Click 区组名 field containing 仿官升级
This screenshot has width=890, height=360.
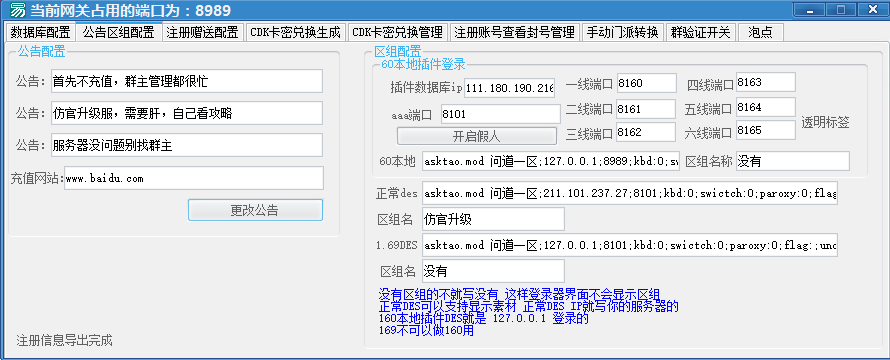pos(493,219)
